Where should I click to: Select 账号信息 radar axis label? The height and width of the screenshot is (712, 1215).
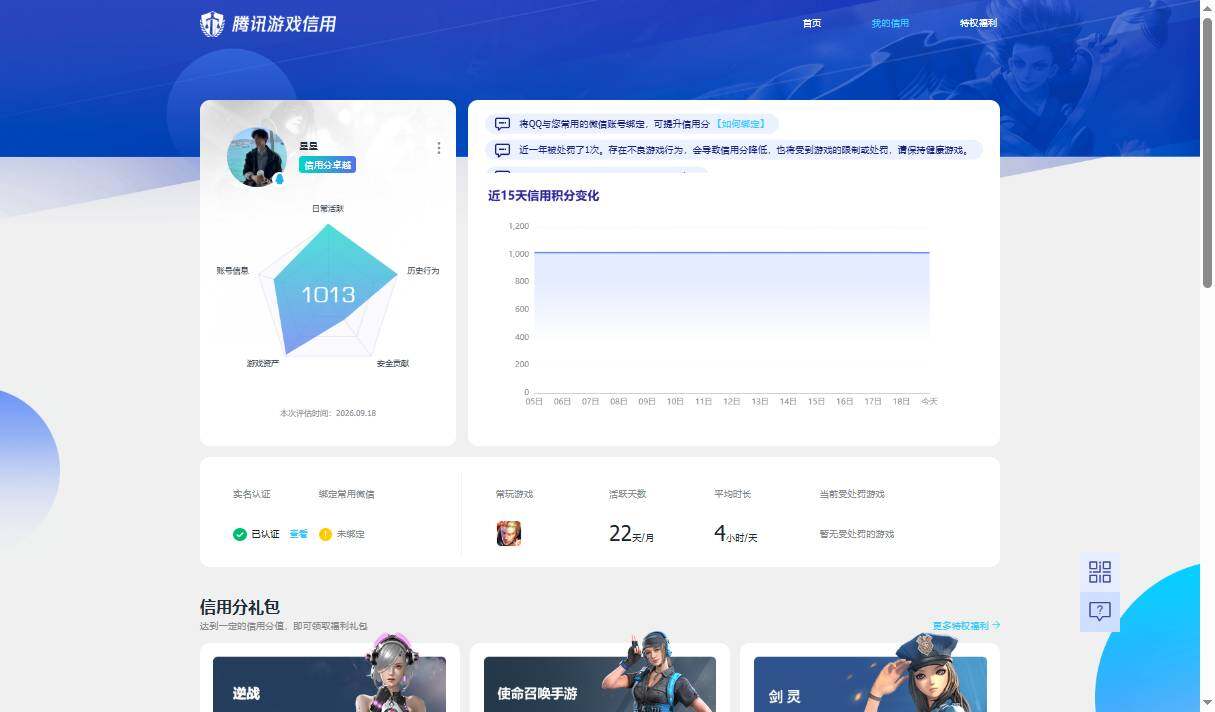click(x=232, y=271)
